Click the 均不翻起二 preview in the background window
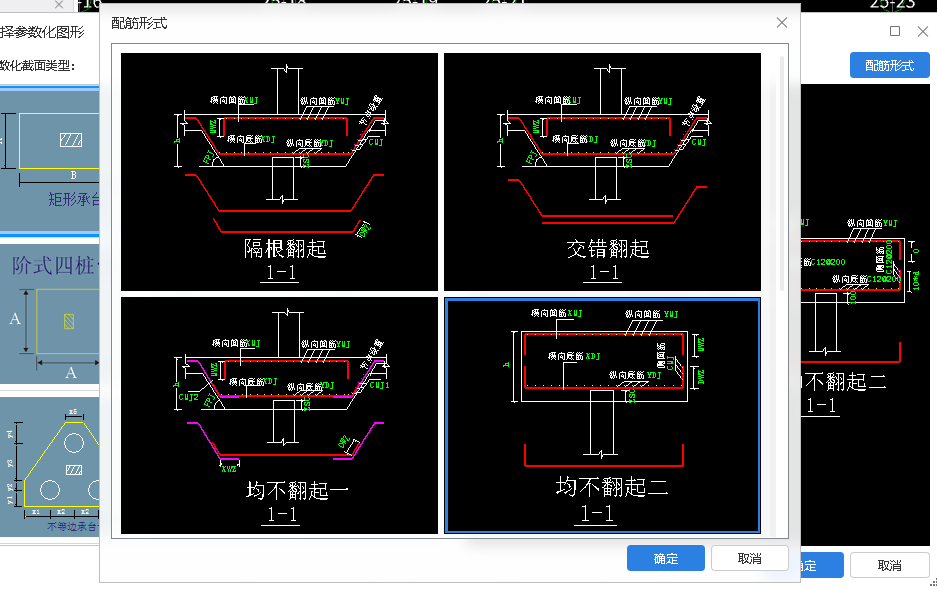Image resolution: width=937 pixels, height=589 pixels. [x=865, y=314]
